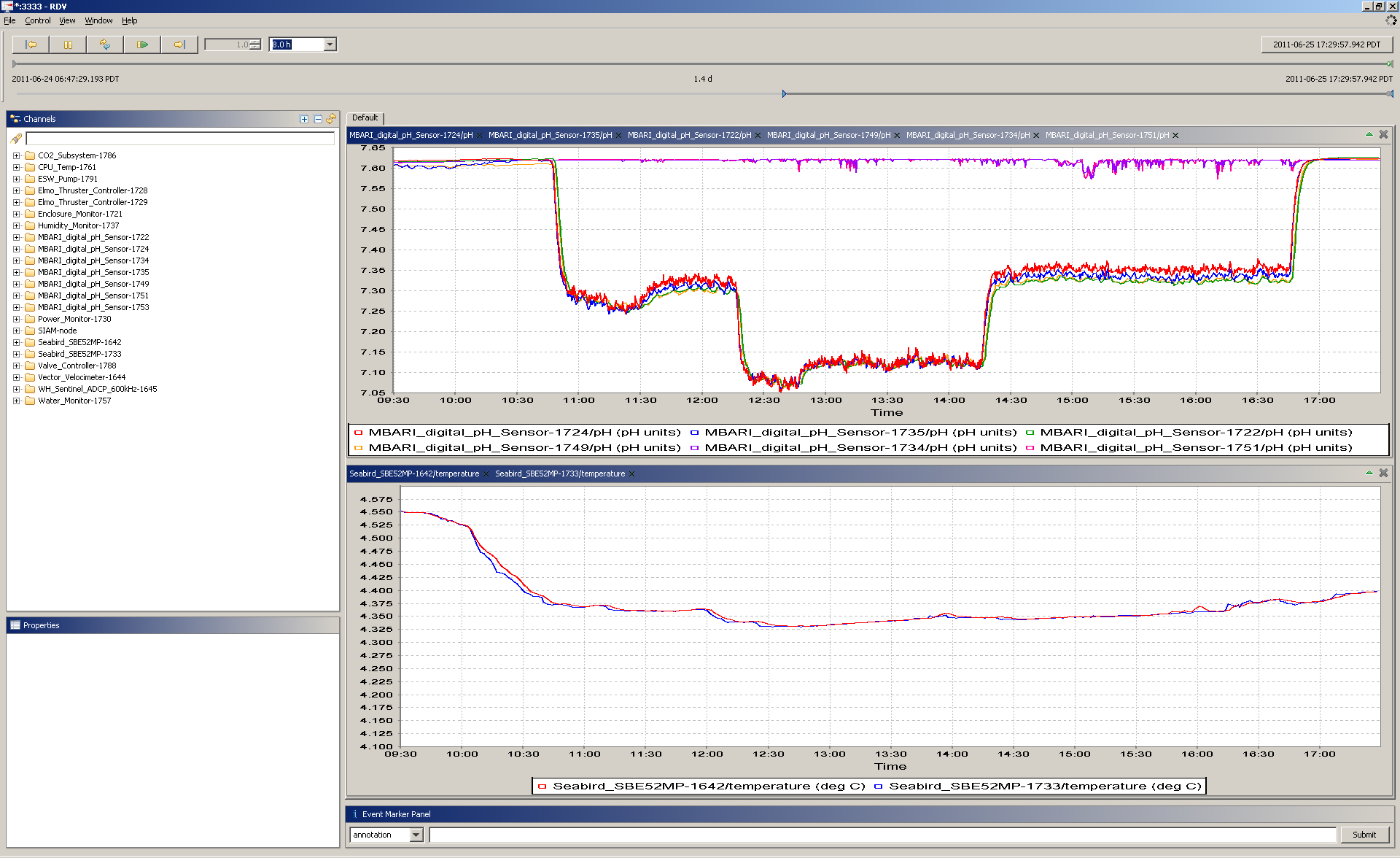
Task: Click the event marker text field
Action: coord(882,835)
